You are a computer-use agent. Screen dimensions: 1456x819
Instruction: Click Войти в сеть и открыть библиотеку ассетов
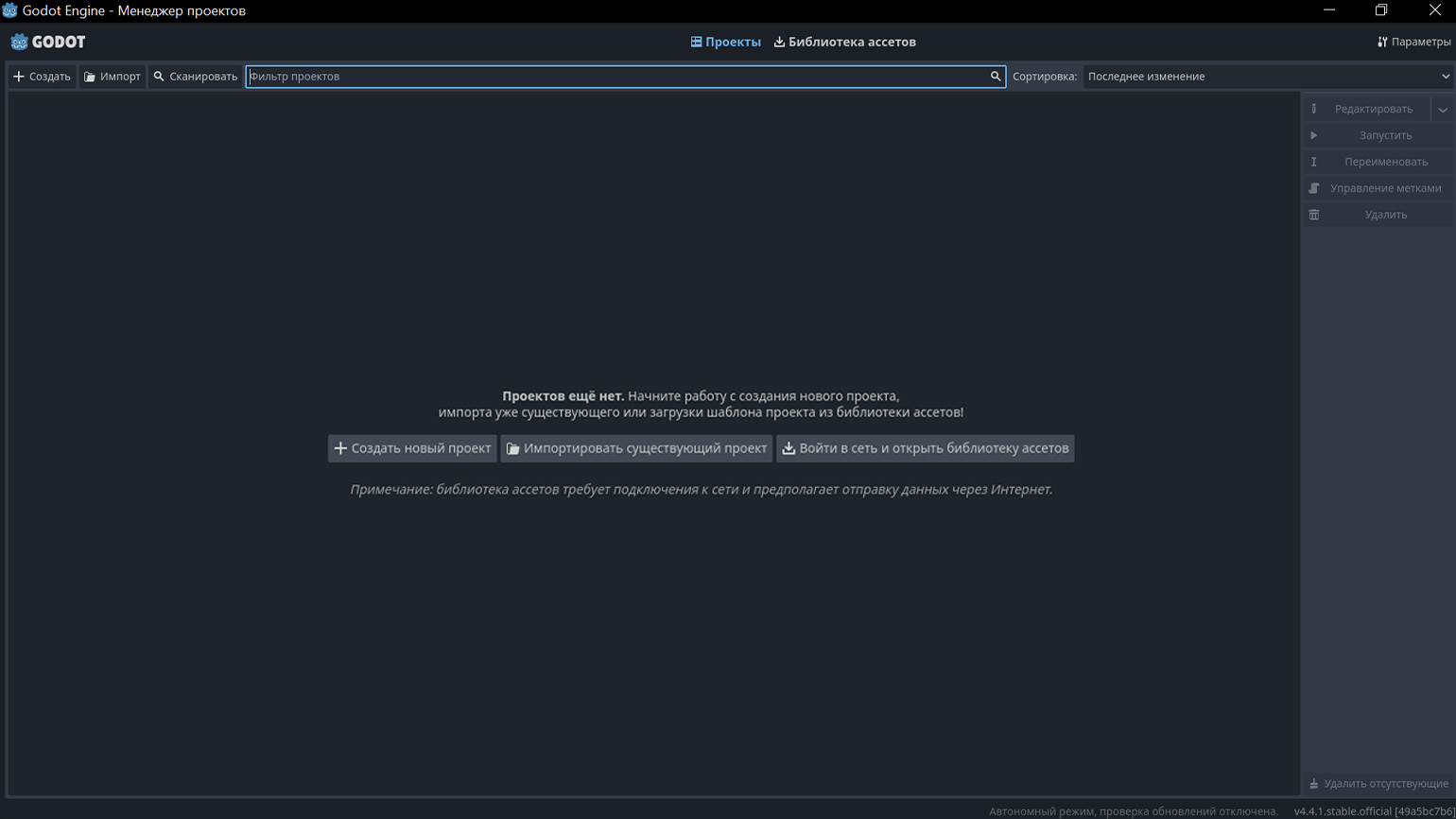(x=925, y=448)
